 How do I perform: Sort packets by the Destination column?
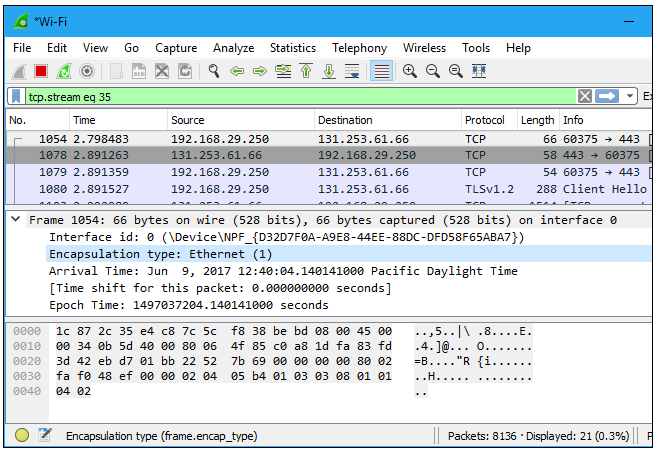pos(387,120)
